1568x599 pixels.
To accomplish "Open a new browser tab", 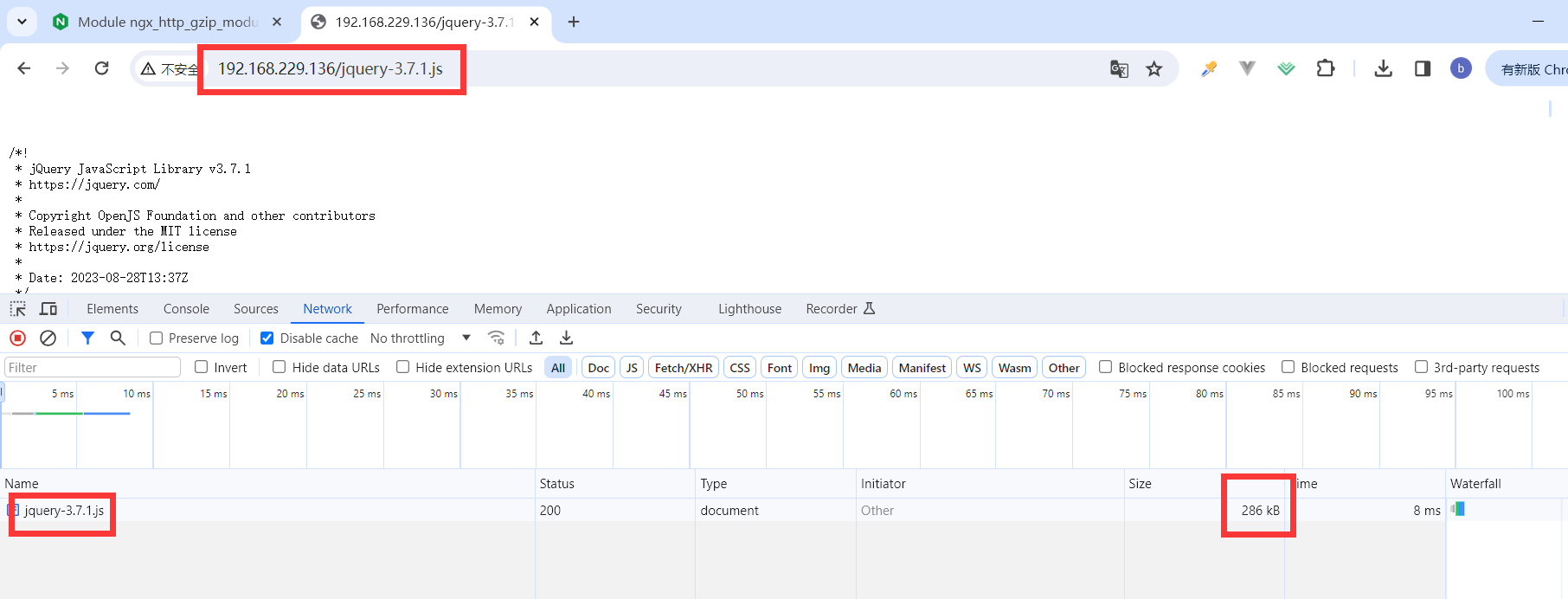I will tap(574, 22).
